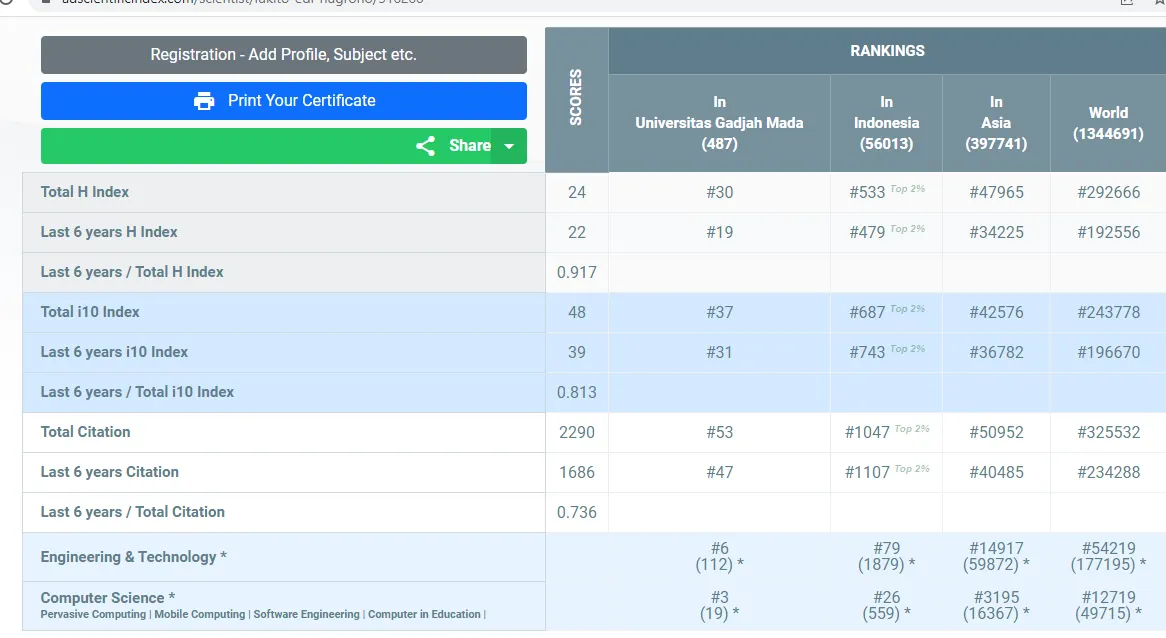Open the Pervasive Computing subject tag

[93, 614]
